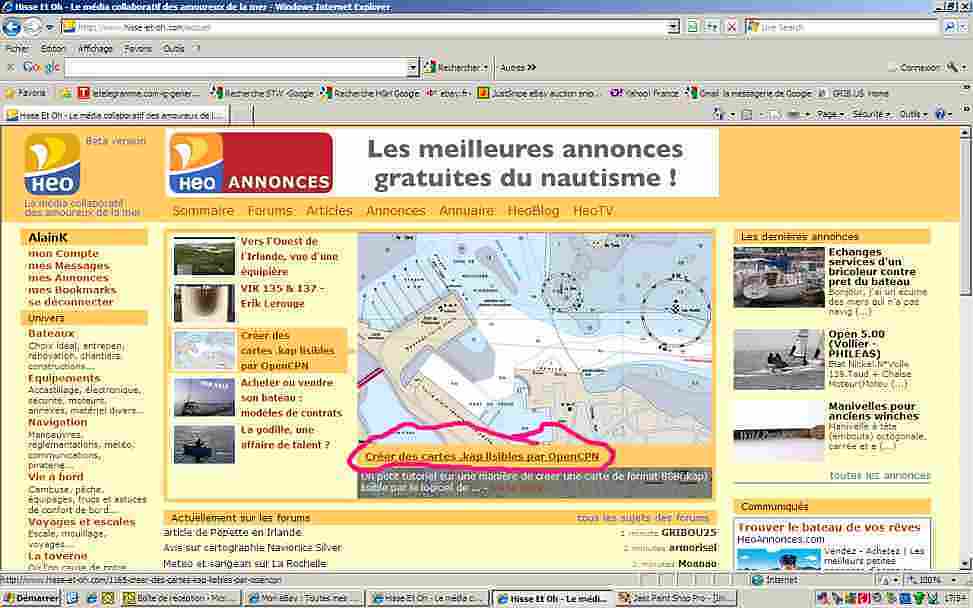The width and height of the screenshot is (973, 608).
Task: Open the nautical chart preview image
Action: tap(535, 338)
